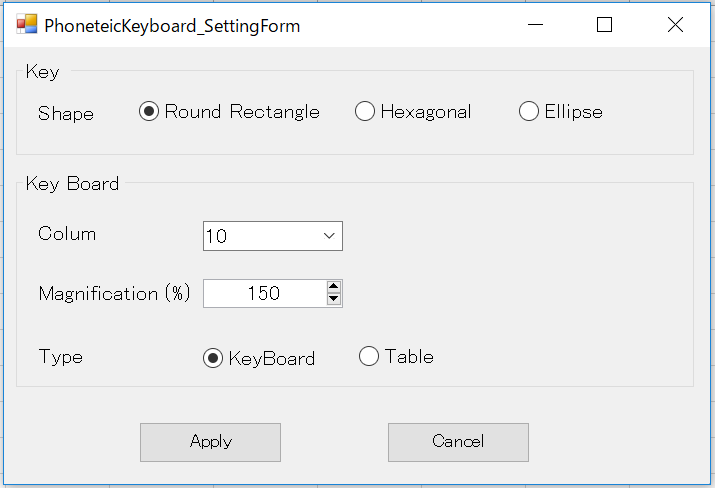Image resolution: width=715 pixels, height=488 pixels.
Task: Cancel the settings dialog
Action: 458,442
